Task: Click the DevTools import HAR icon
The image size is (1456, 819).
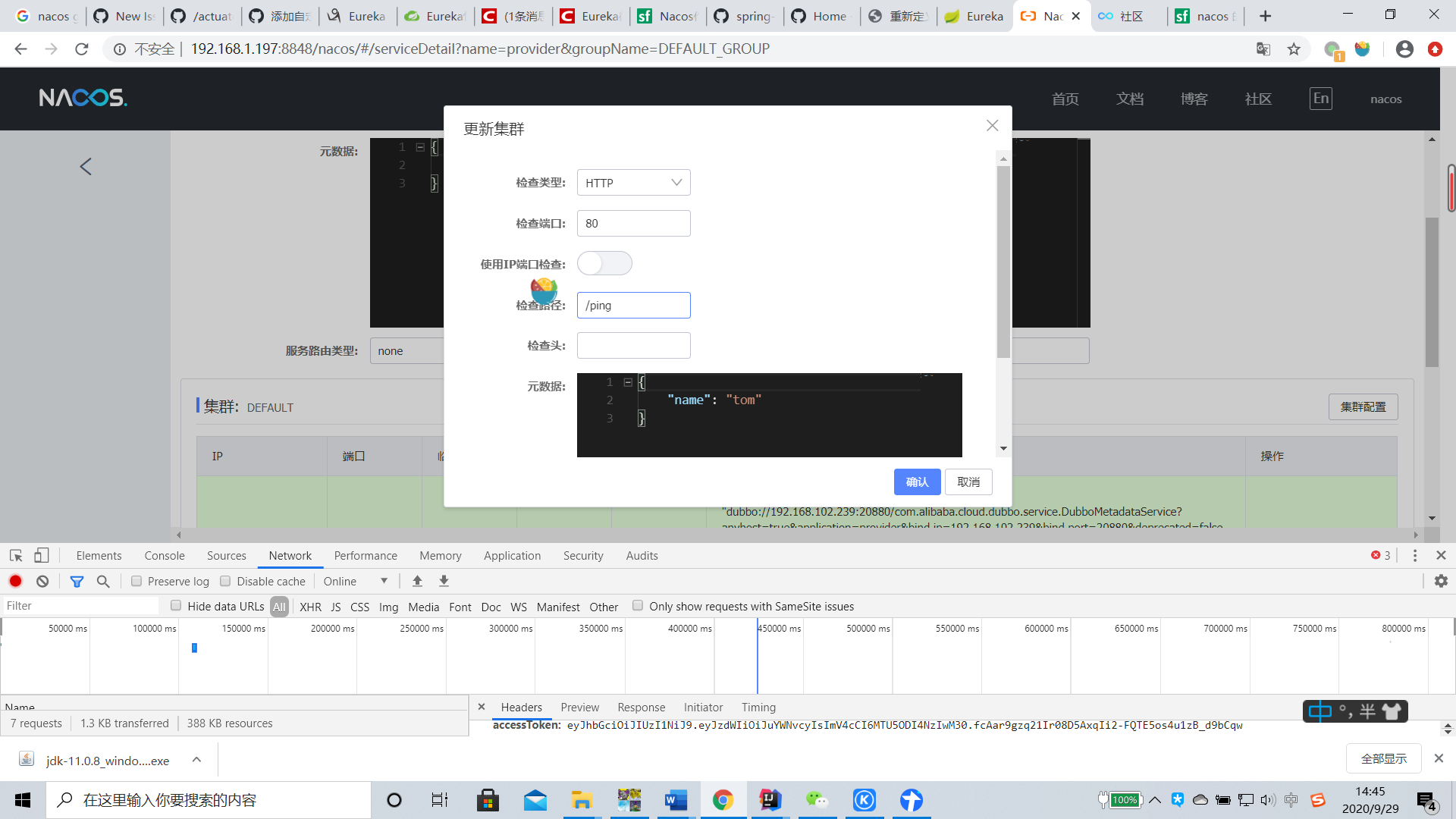Action: 417,581
